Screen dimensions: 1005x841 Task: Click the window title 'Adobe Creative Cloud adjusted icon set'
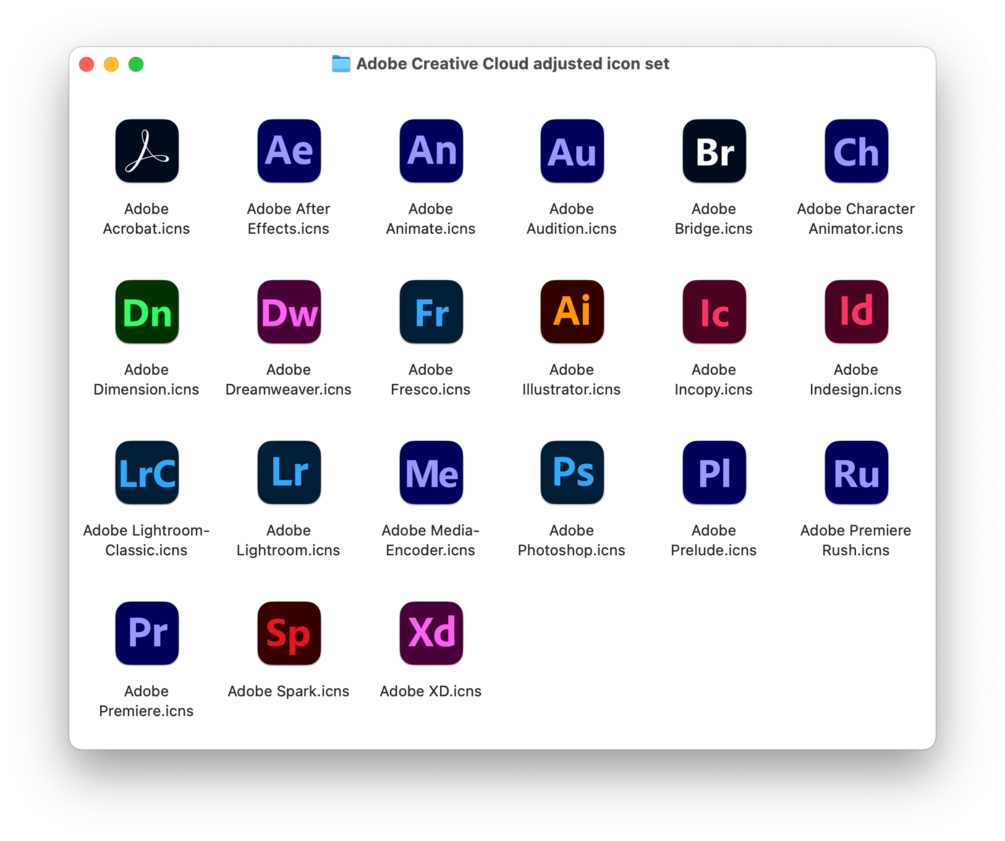[513, 63]
